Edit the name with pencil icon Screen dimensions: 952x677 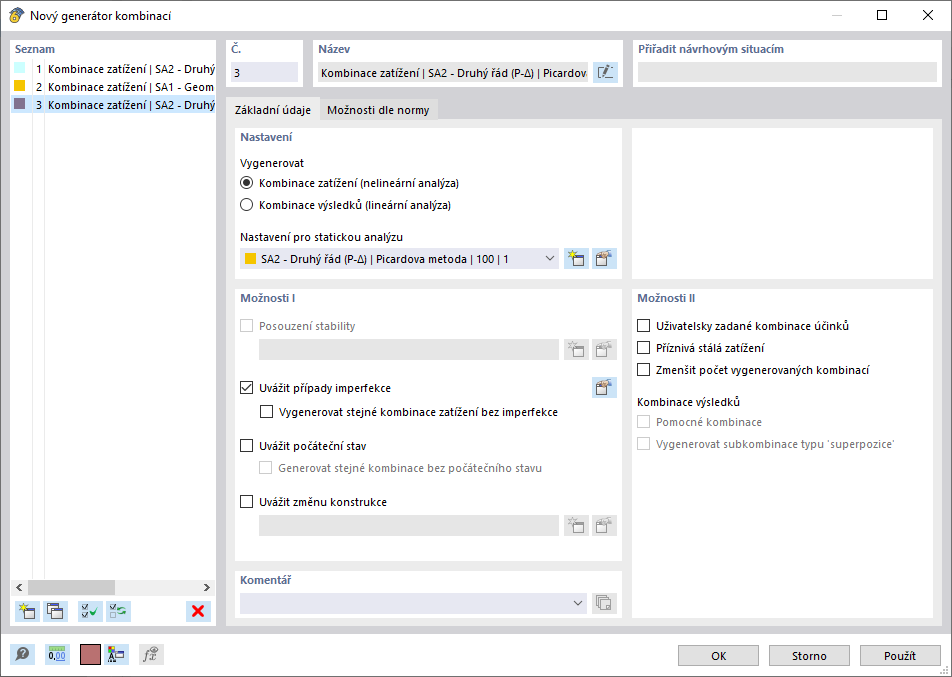[x=605, y=72]
